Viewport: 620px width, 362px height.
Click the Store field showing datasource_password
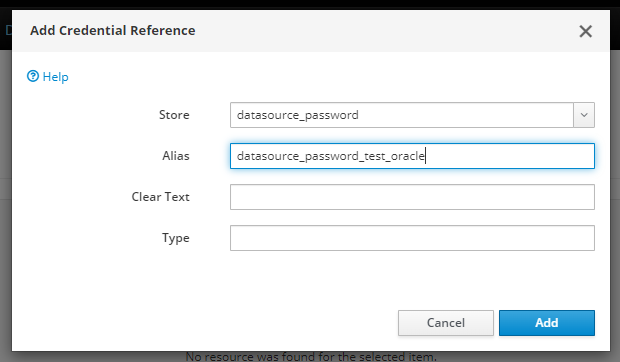pyautogui.click(x=402, y=115)
